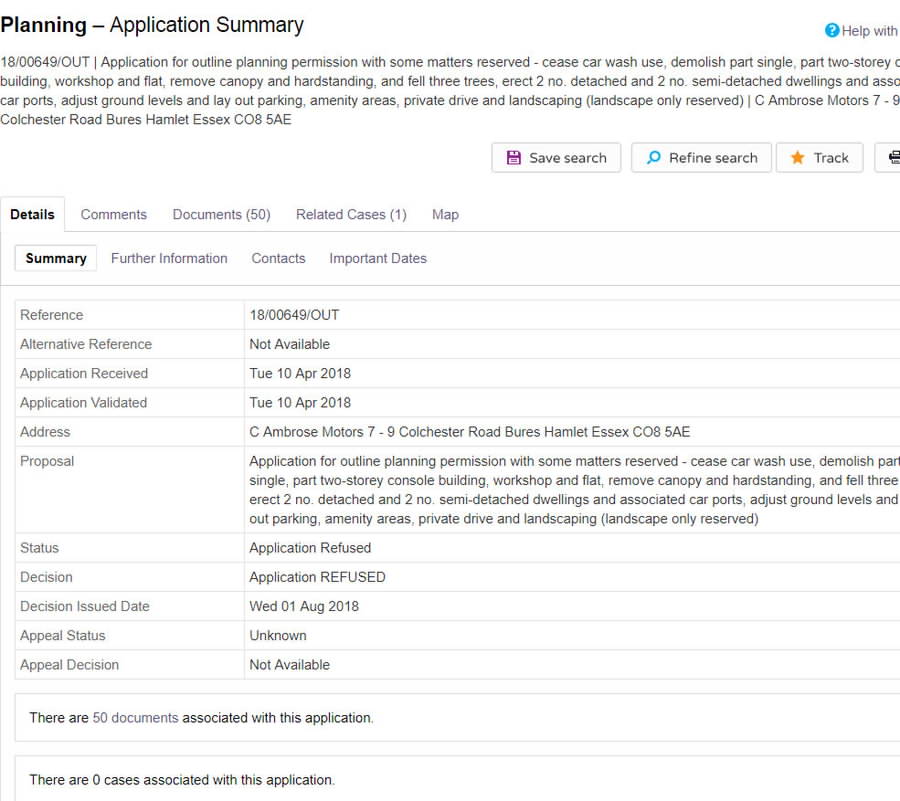Open the Important Dates sub-tab

click(x=378, y=258)
